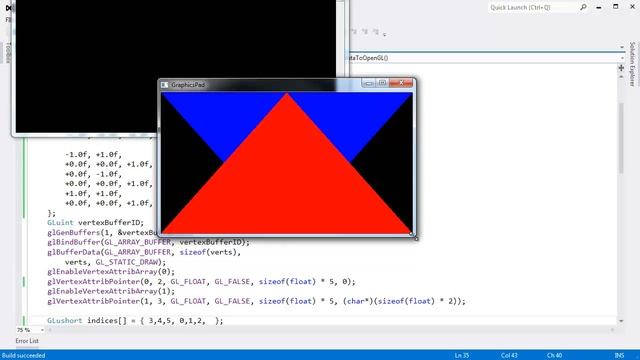Click the glVertexAttribPointer(0, 2 line
640x360 pixels.
(201, 282)
